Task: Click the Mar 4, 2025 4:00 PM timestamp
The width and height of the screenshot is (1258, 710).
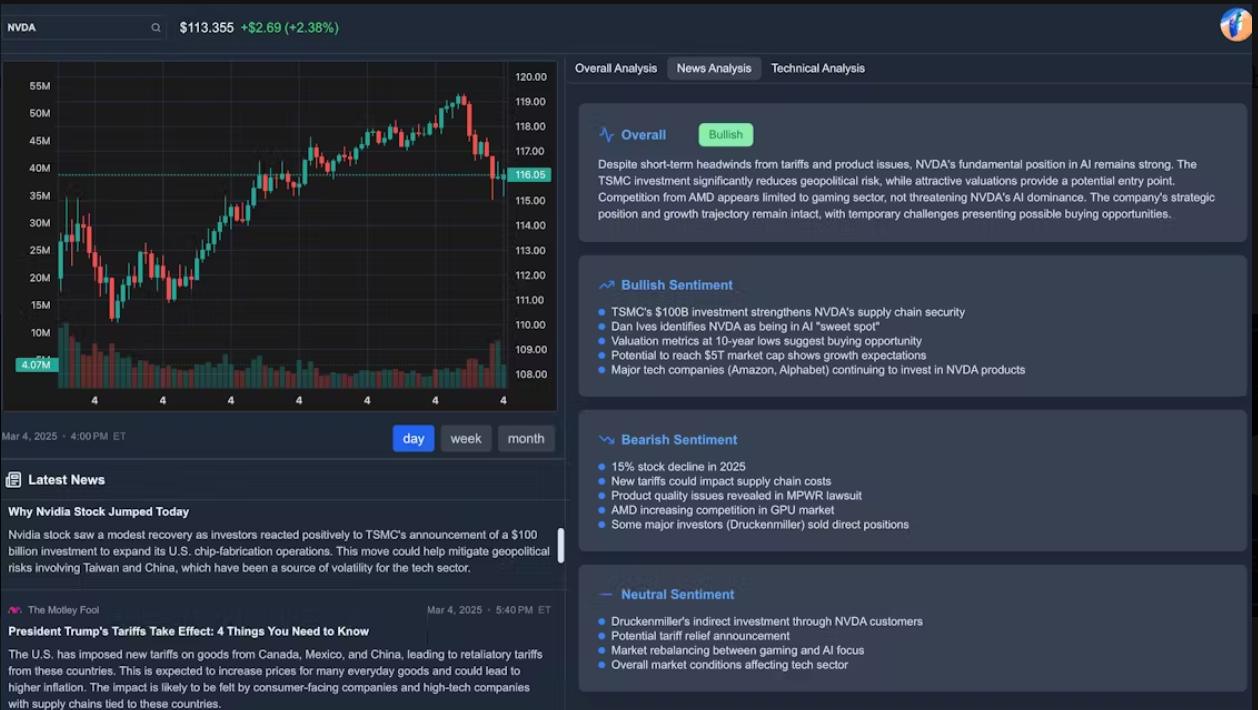Action: point(64,437)
